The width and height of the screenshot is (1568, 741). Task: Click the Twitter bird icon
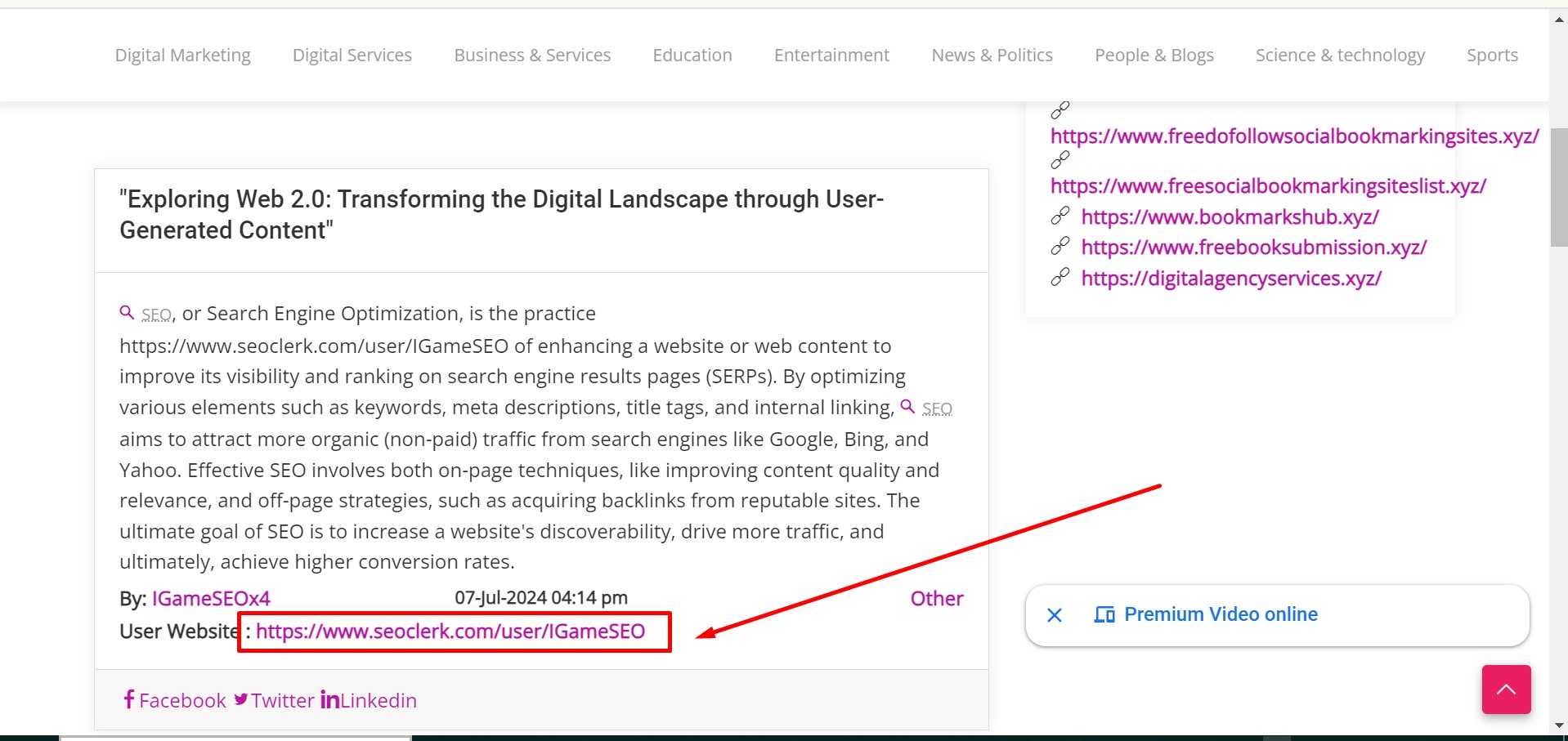(241, 699)
